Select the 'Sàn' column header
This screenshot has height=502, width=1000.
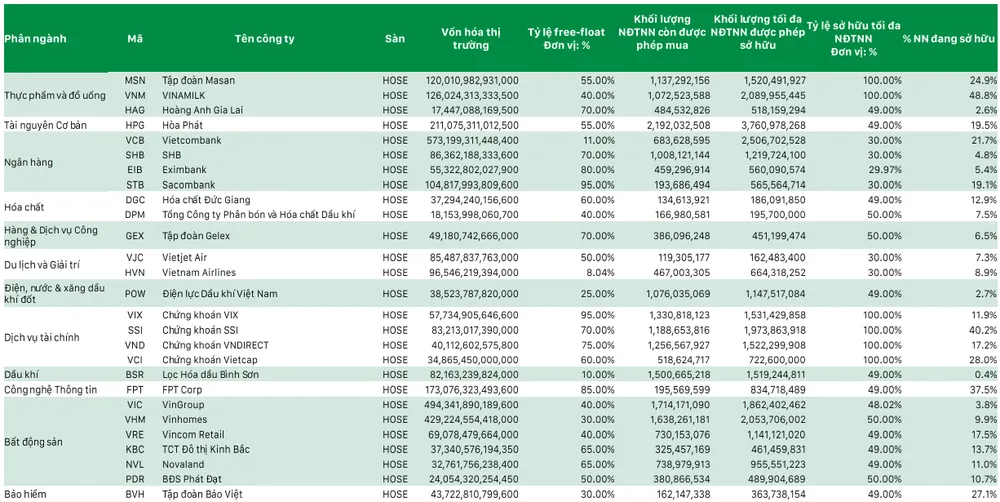(395, 39)
